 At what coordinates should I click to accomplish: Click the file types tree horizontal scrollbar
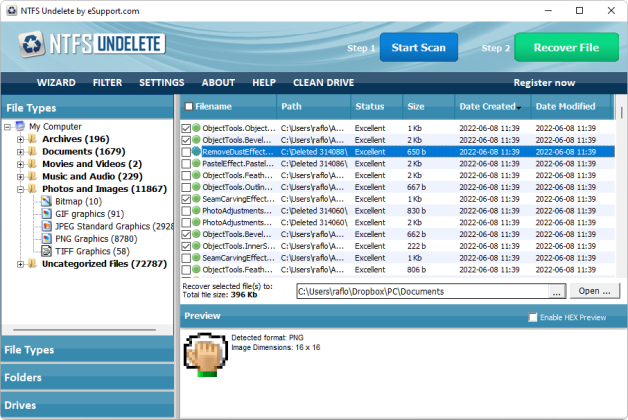coord(85,330)
